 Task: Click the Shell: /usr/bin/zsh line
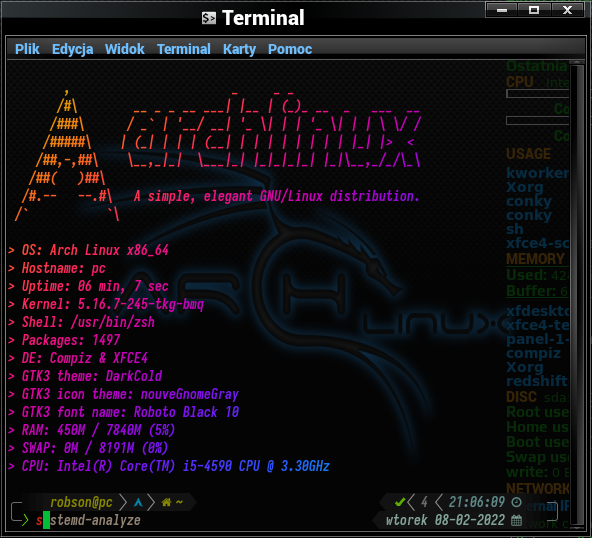point(82,322)
